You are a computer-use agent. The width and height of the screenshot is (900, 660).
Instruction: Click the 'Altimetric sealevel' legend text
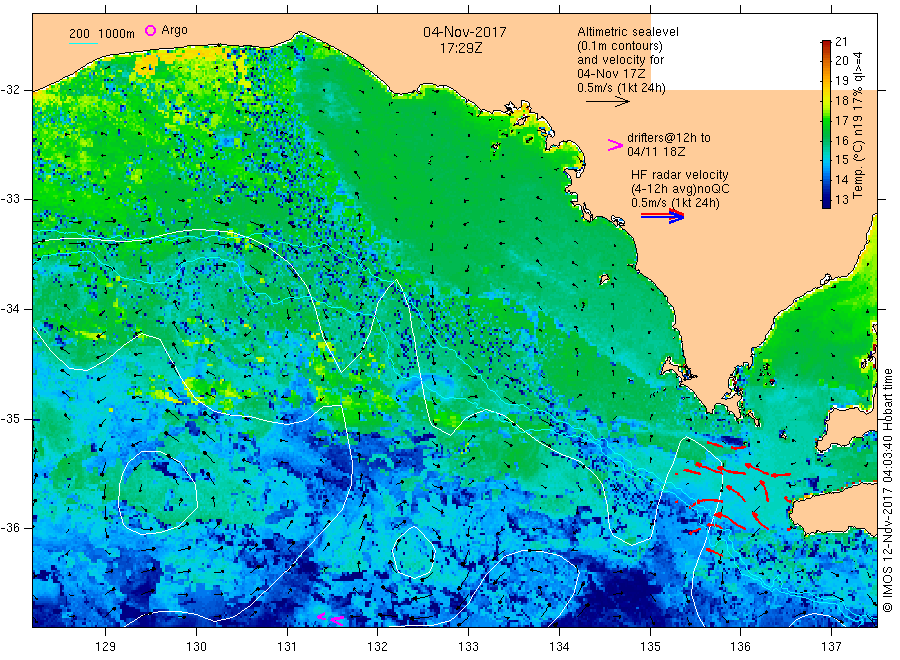(x=628, y=32)
